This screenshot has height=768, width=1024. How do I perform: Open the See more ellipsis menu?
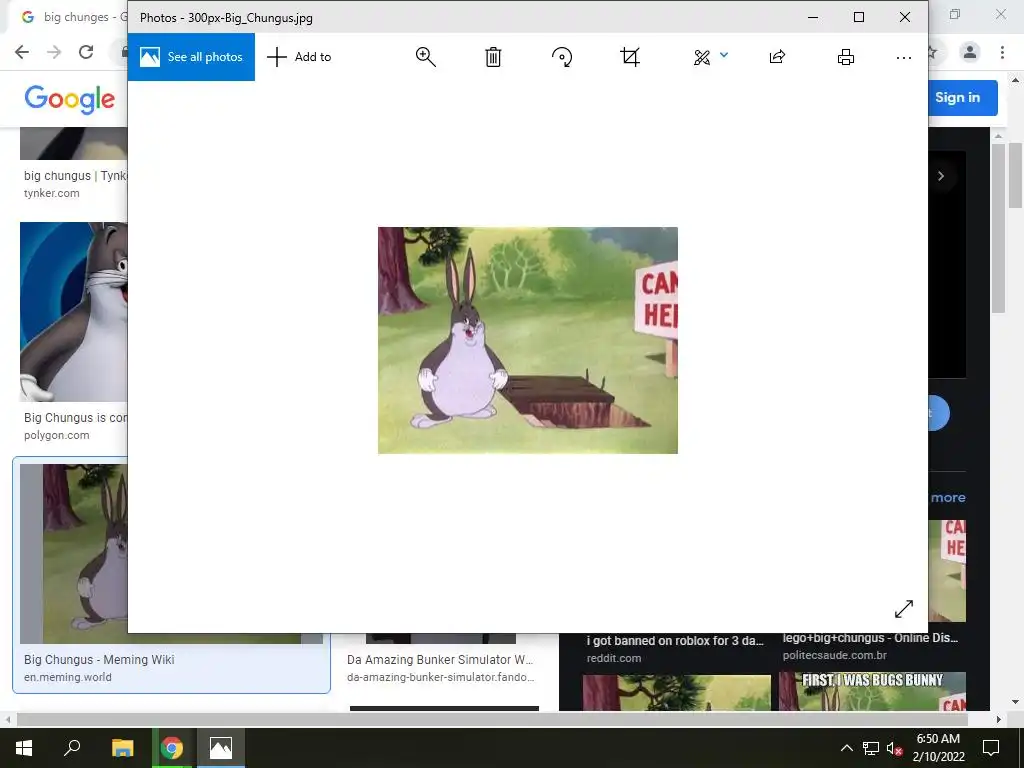tap(904, 57)
